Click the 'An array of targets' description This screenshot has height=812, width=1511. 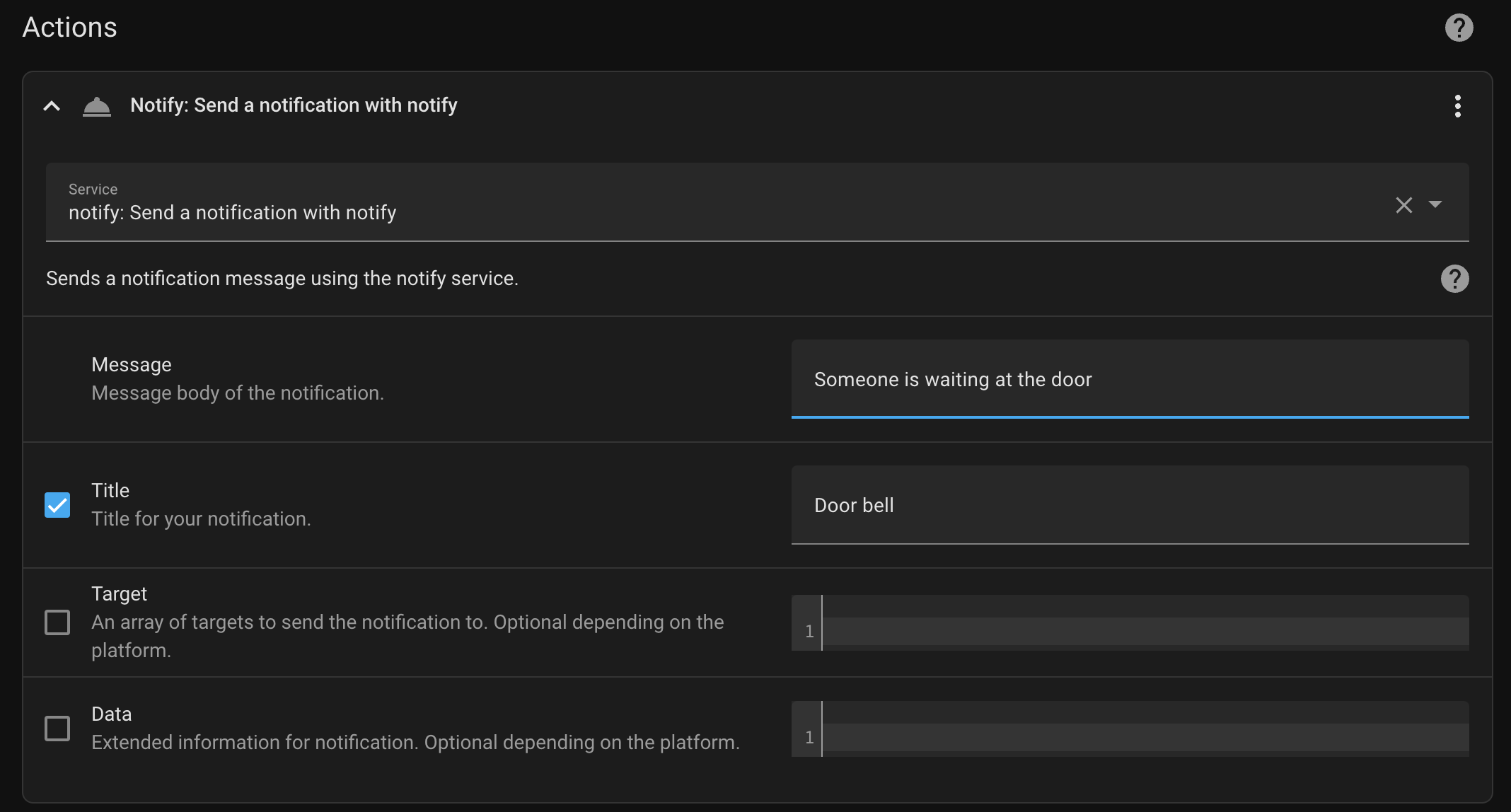click(407, 636)
